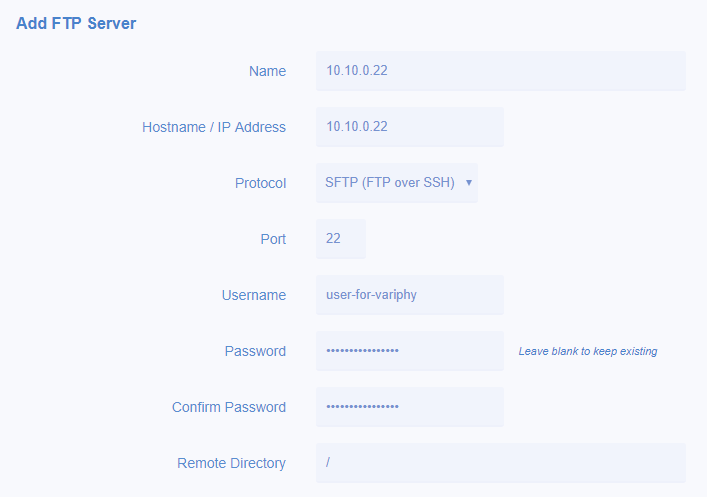Click the Leave blank to keep existing hint
This screenshot has height=497, width=707.
pos(588,351)
